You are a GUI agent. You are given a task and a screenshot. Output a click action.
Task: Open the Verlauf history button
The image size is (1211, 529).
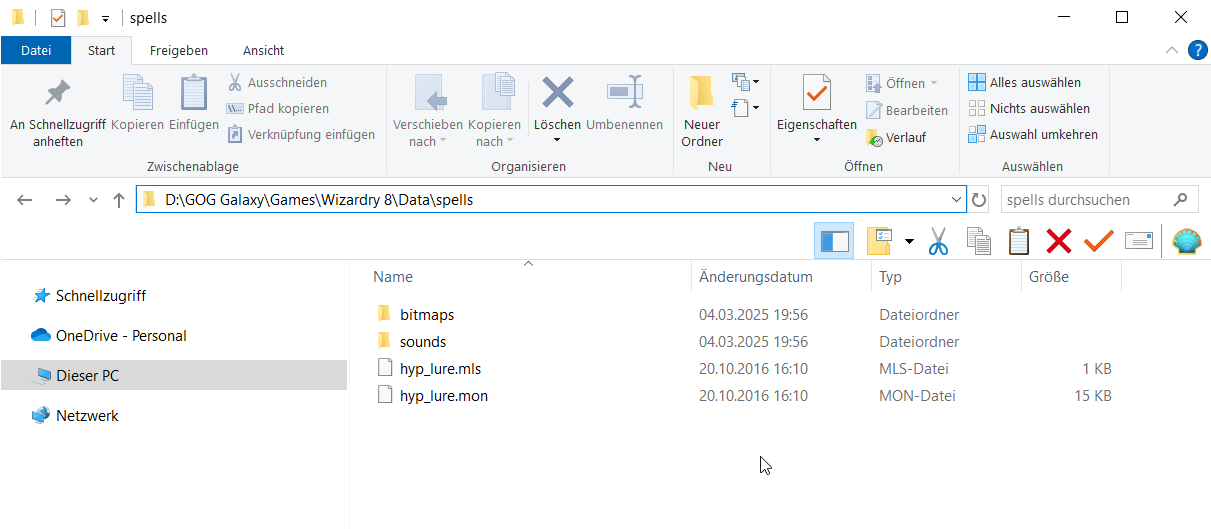pos(895,137)
